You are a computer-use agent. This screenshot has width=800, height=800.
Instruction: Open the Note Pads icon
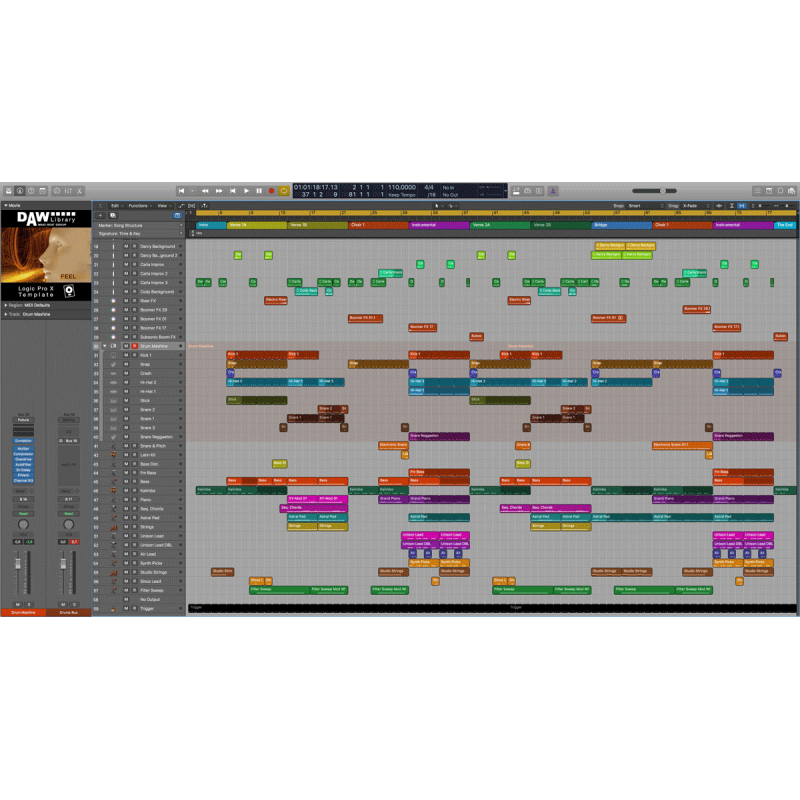(x=769, y=191)
